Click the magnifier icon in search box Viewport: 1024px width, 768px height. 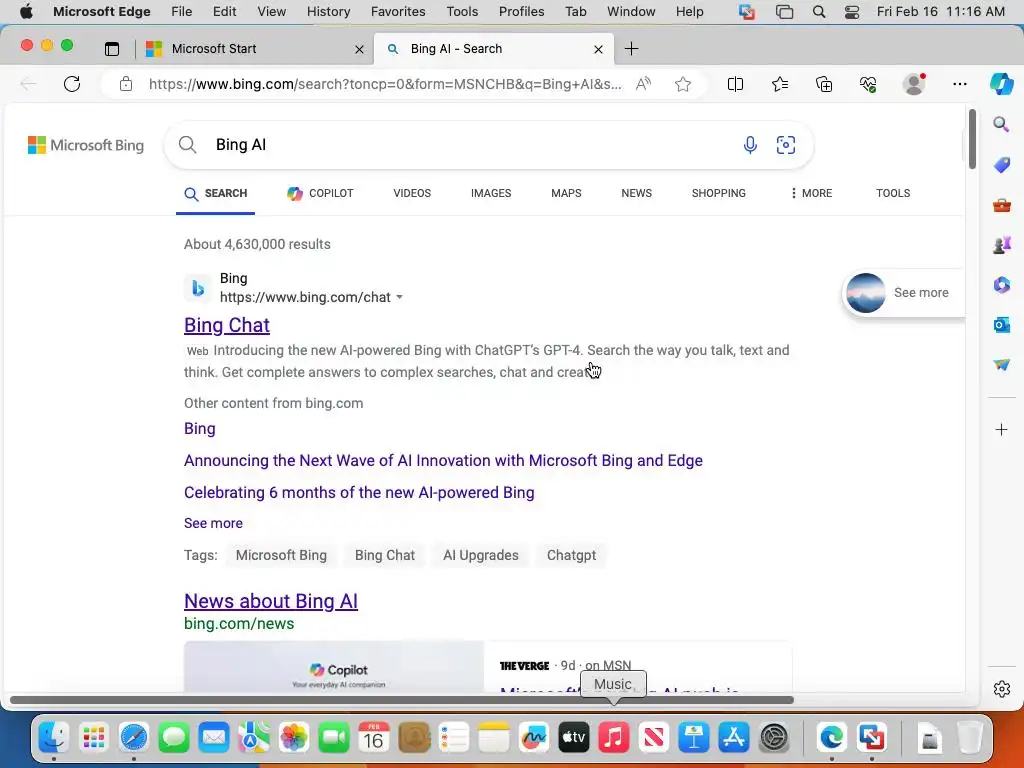tap(187, 145)
